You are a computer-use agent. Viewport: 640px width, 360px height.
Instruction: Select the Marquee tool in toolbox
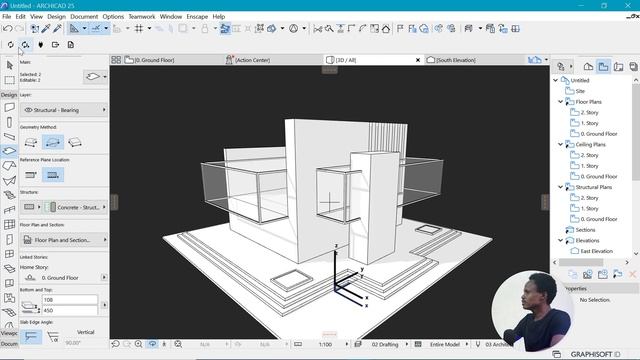point(9,80)
